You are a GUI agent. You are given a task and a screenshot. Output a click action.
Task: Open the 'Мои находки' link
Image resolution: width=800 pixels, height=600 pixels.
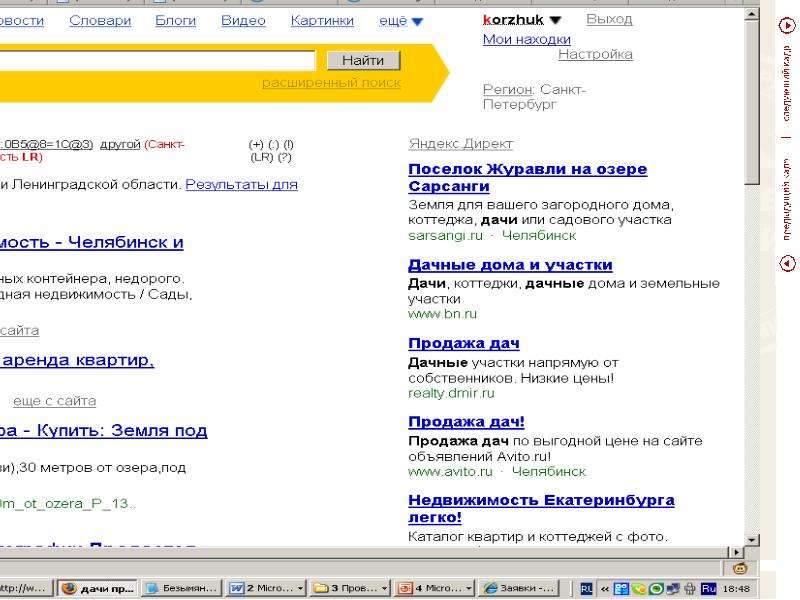[x=527, y=39]
